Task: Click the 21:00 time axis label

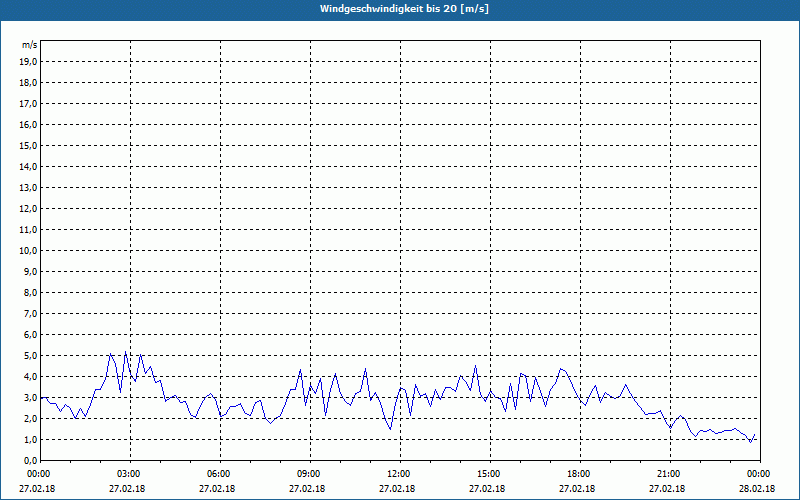Action: 670,474
